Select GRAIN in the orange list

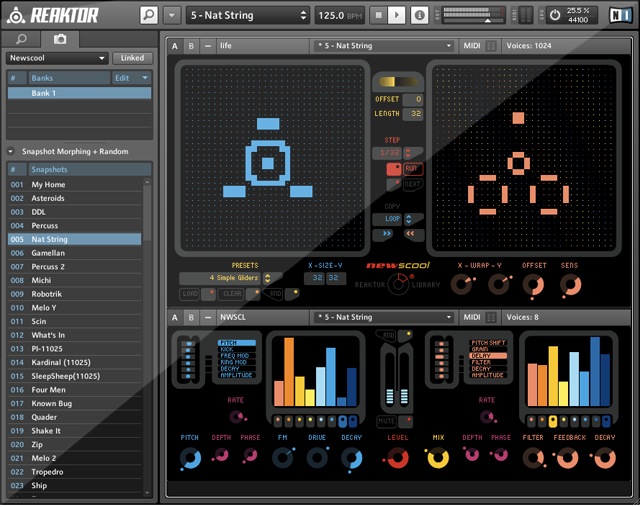pos(488,349)
